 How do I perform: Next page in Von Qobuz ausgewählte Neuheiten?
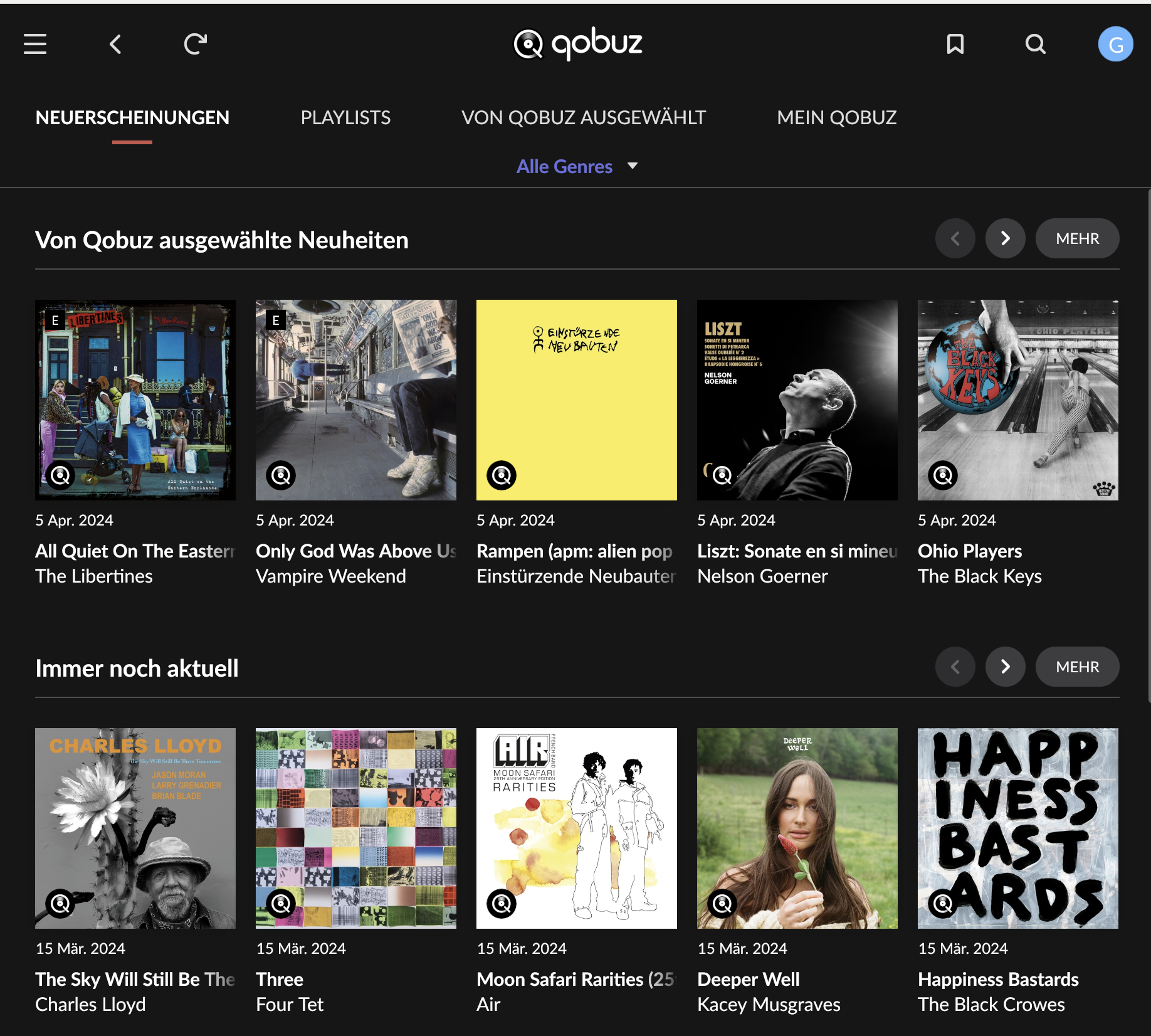click(x=1006, y=238)
